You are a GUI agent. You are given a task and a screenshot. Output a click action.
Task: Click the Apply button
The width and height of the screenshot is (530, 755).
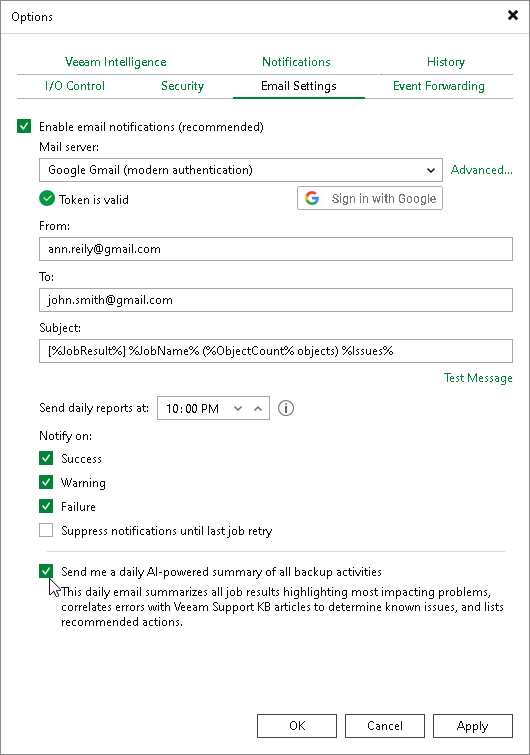(x=473, y=726)
